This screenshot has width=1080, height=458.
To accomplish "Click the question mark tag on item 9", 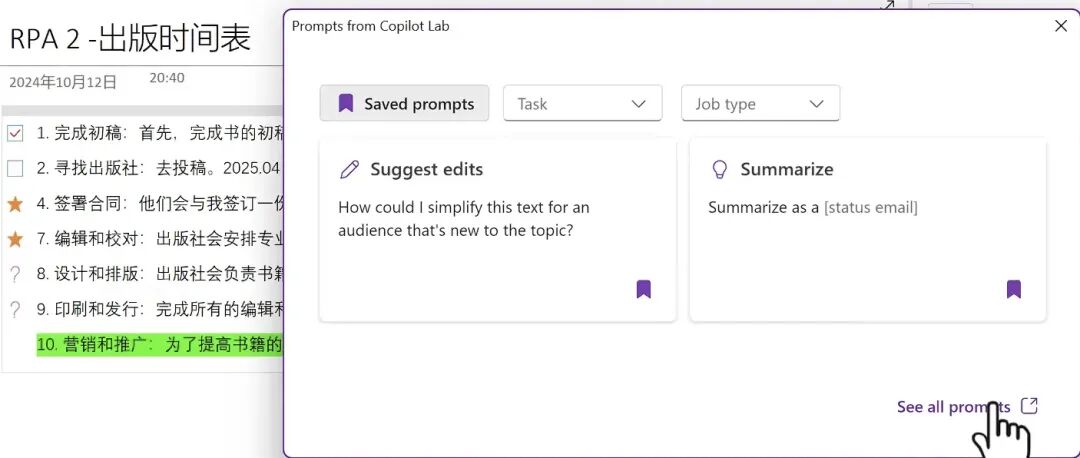I will click(x=15, y=309).
